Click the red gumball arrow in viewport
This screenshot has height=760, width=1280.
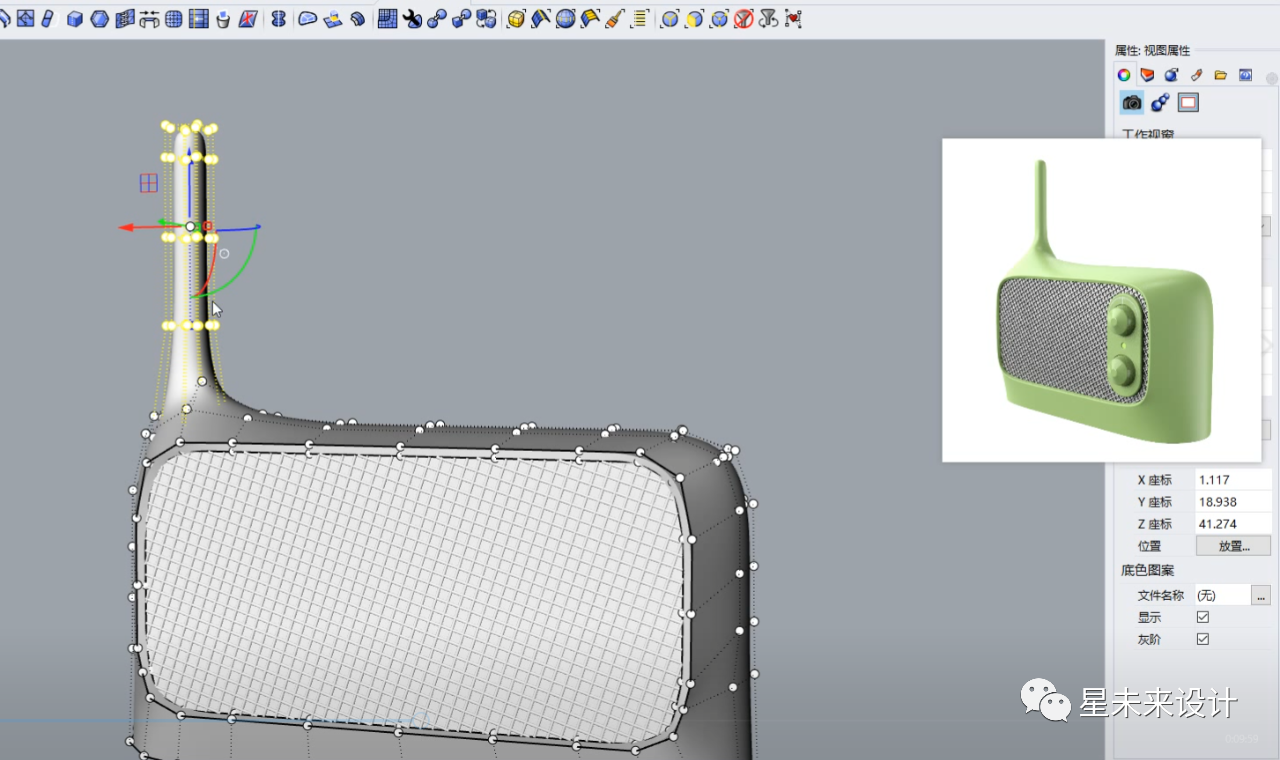[127, 228]
